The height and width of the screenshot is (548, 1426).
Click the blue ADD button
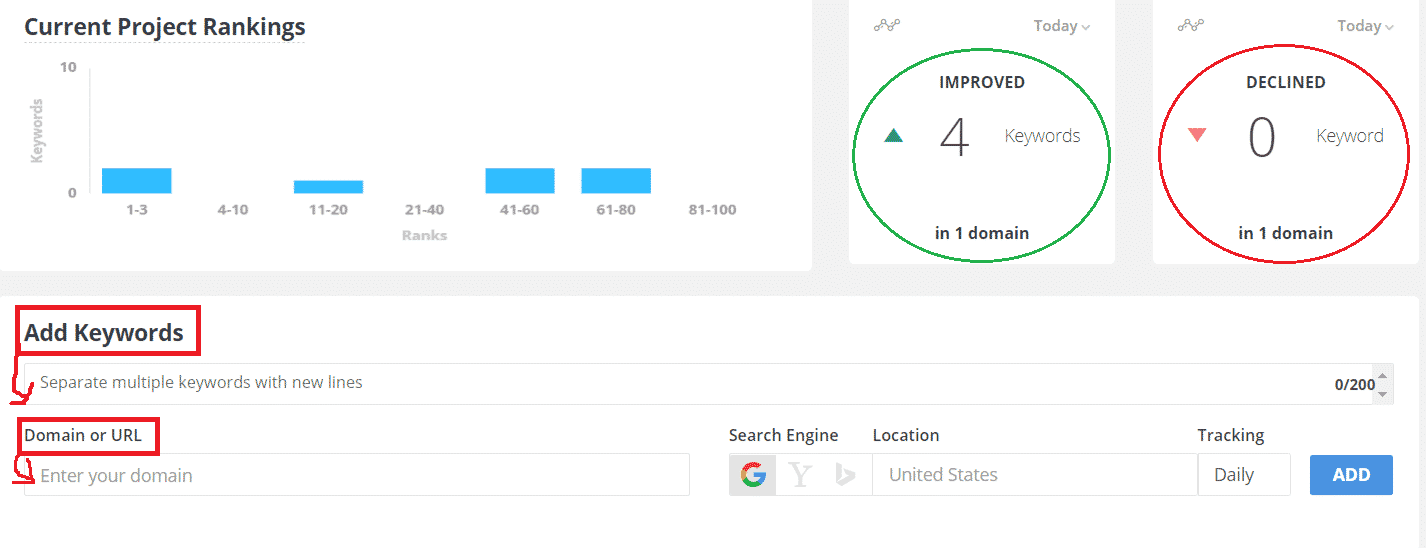click(x=1351, y=475)
